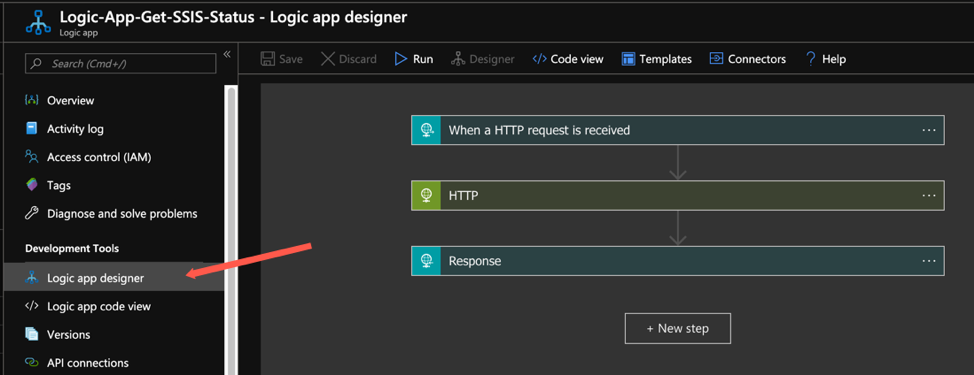Select Logic app designer in the sidebar
The height and width of the screenshot is (375, 974).
pos(114,278)
